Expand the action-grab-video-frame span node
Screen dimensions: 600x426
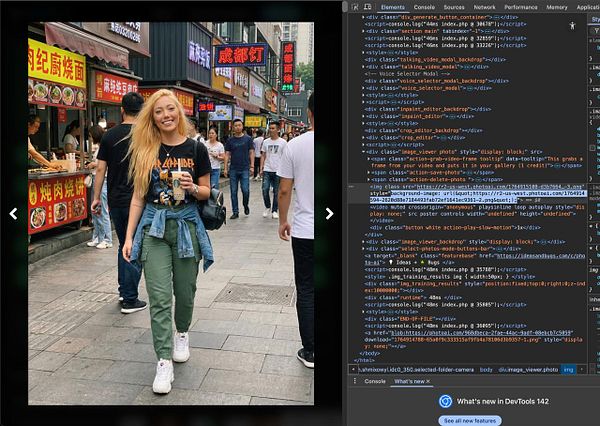(x=368, y=159)
